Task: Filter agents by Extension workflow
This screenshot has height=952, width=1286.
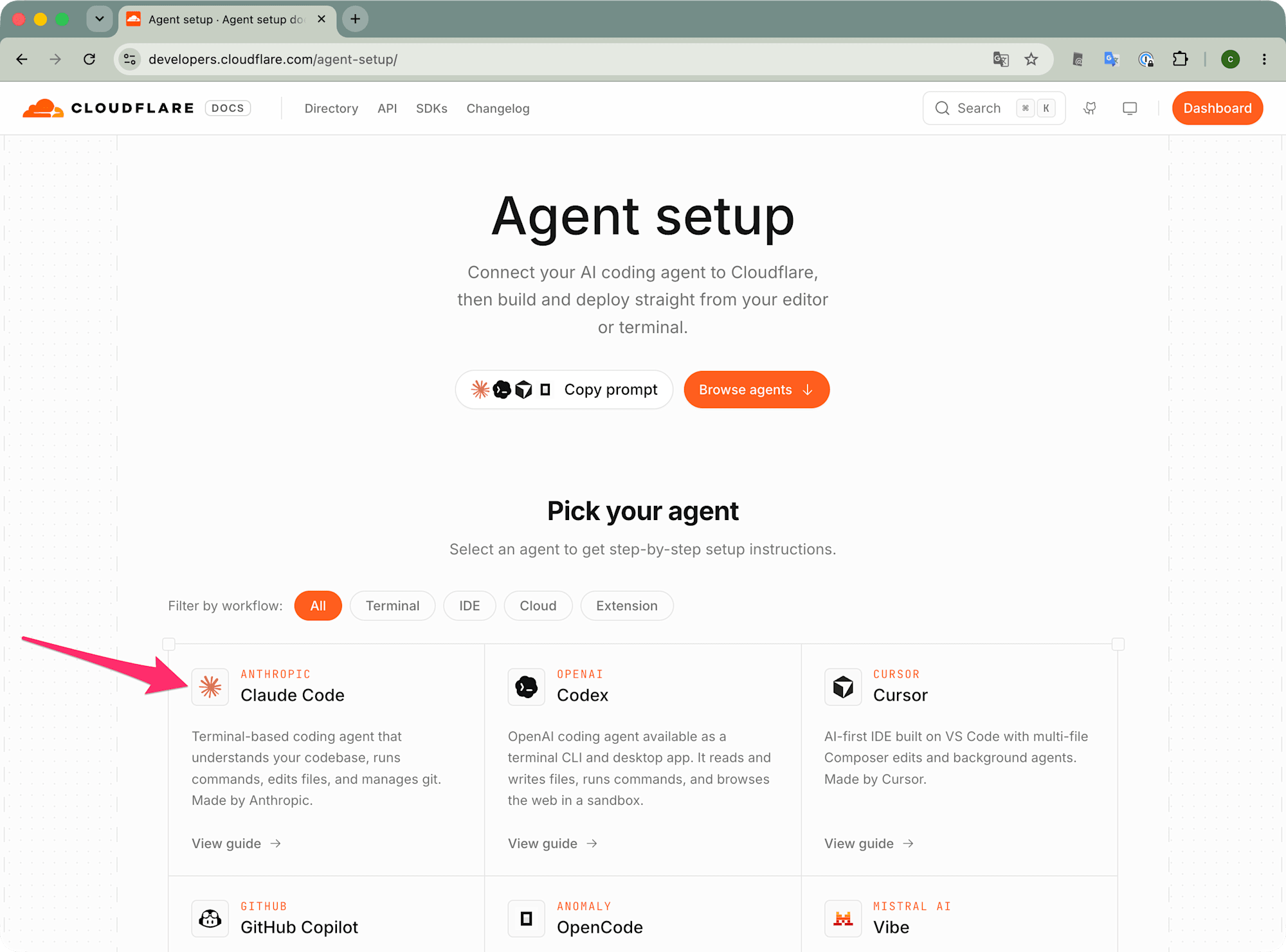Action: 627,606
